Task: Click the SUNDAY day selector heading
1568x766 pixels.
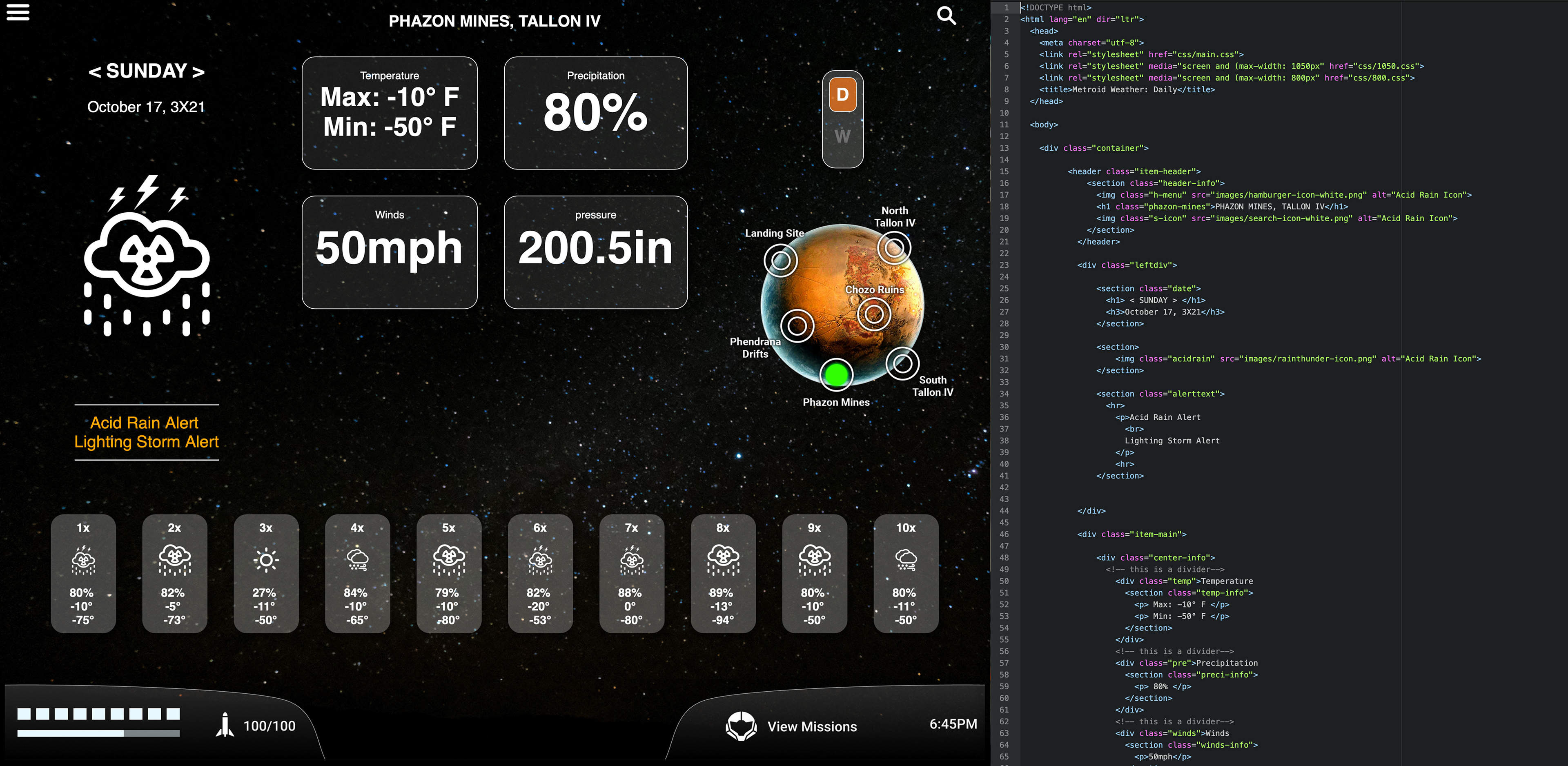Action: point(147,71)
